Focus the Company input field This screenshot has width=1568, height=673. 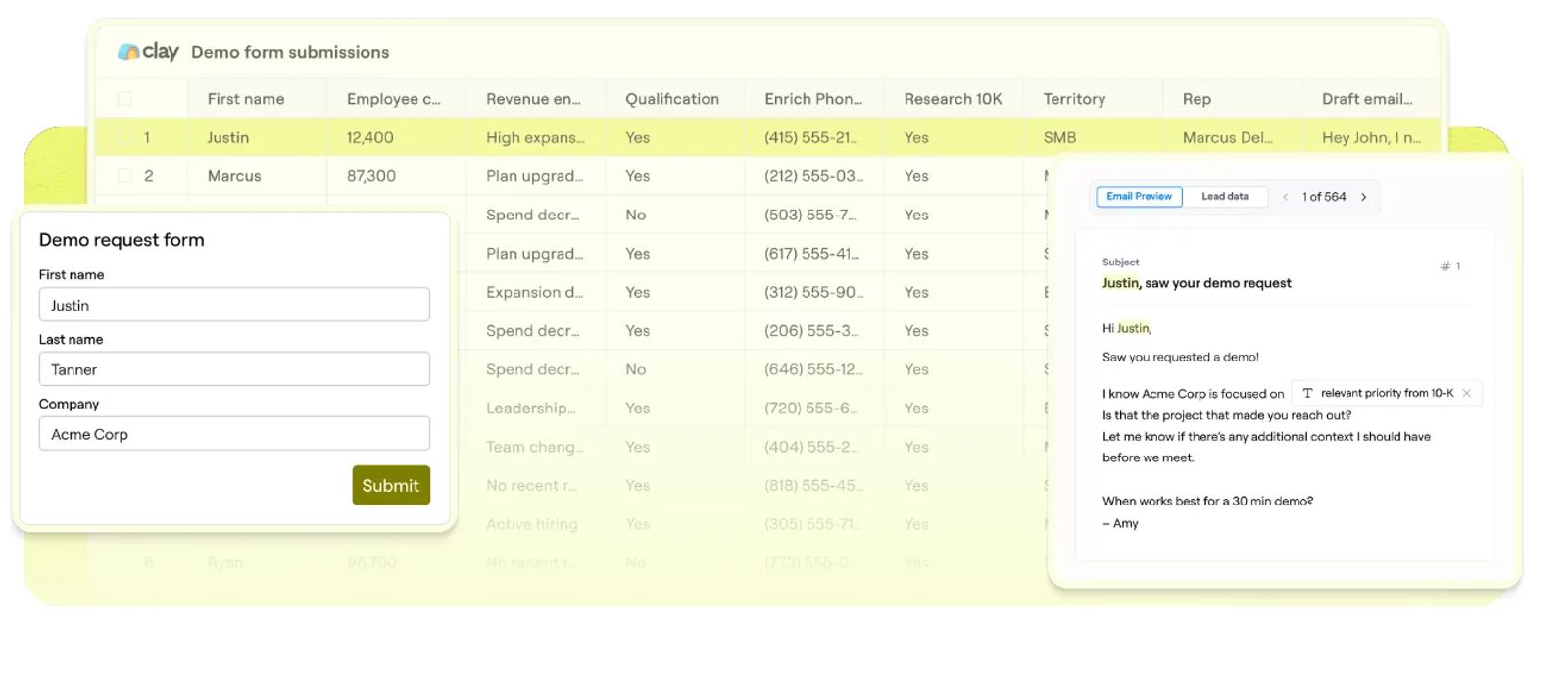coord(234,434)
